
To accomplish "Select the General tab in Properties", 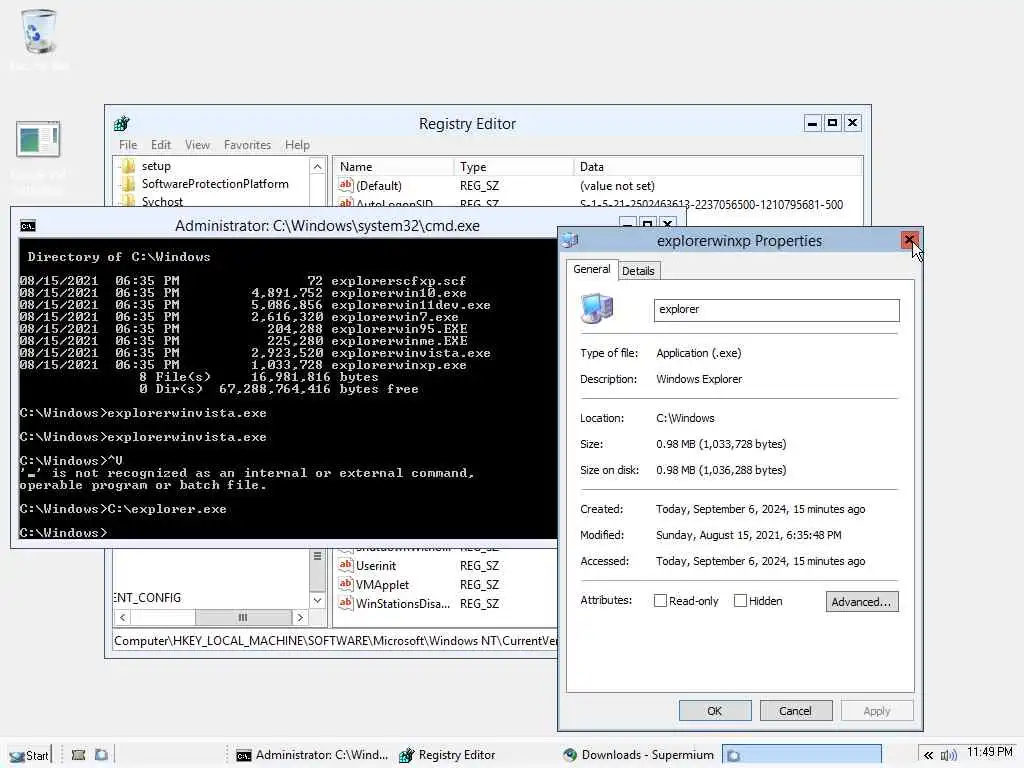I will [592, 269].
